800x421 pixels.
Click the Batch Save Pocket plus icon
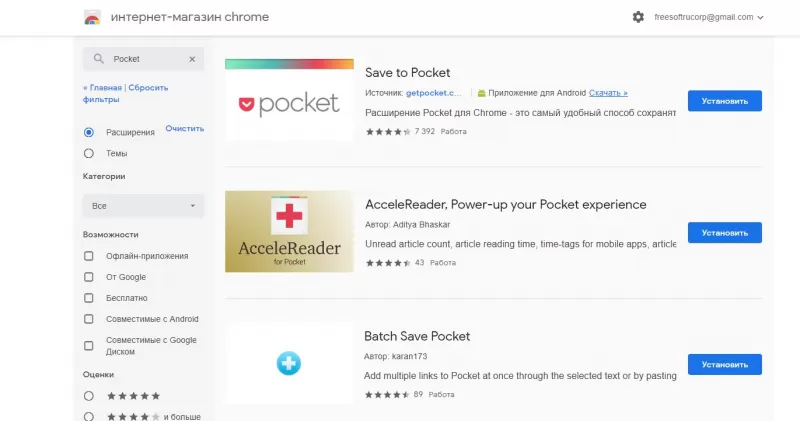[289, 363]
